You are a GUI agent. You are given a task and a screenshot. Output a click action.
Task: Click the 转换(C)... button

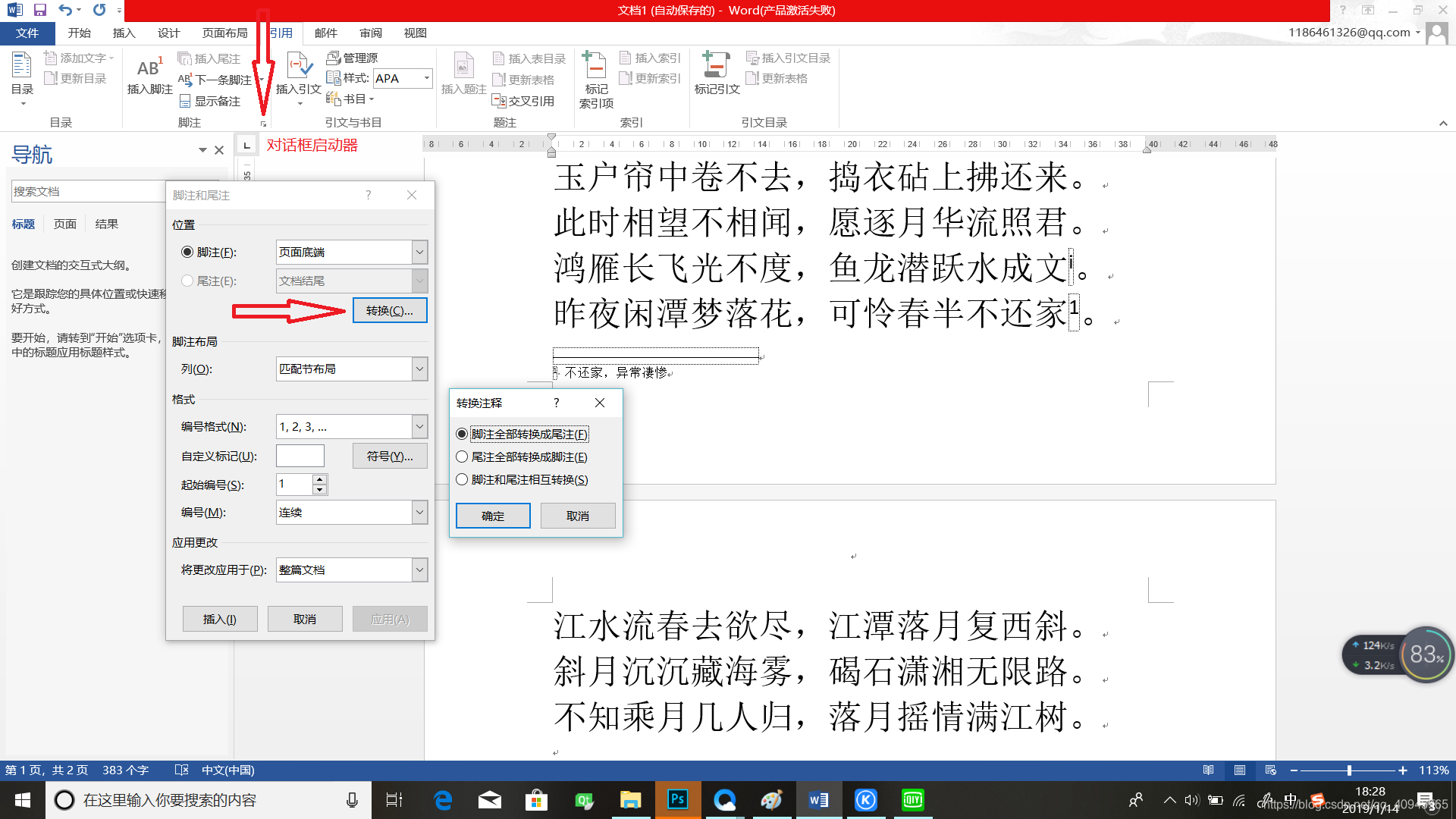tap(390, 310)
